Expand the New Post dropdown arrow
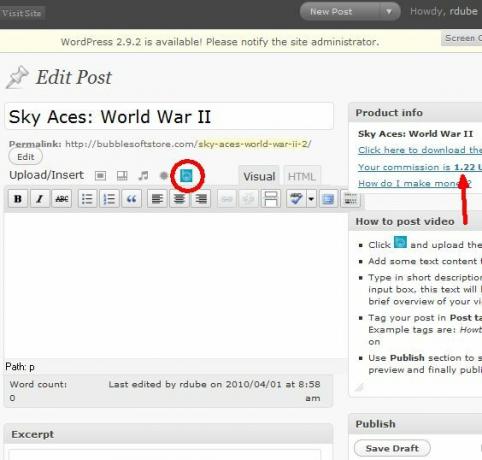Image resolution: width=482 pixels, height=460 pixels. 389,12
